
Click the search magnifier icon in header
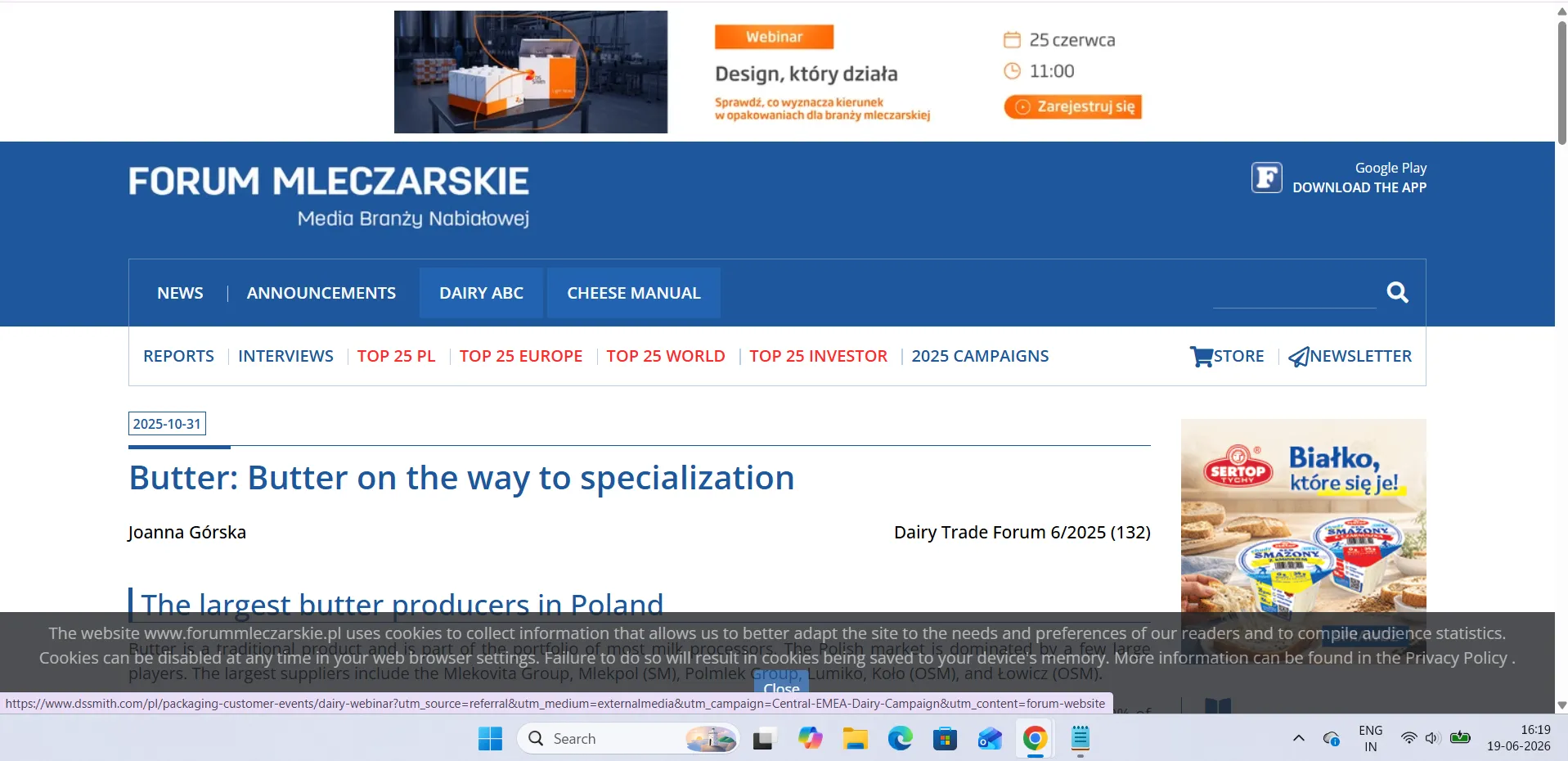(1397, 292)
